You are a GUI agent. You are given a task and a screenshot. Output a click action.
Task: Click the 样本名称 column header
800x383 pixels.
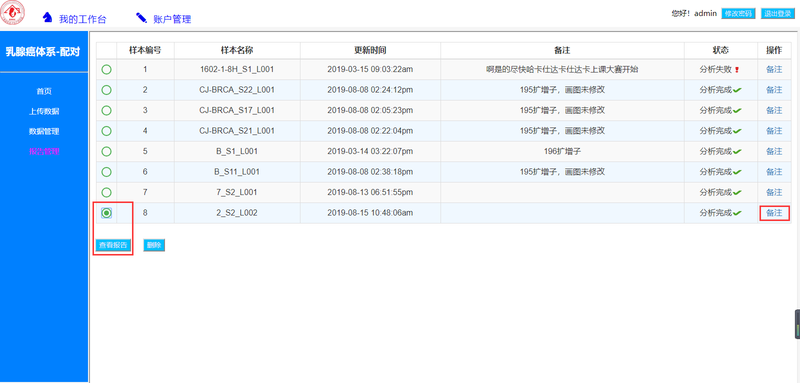[x=237, y=50]
